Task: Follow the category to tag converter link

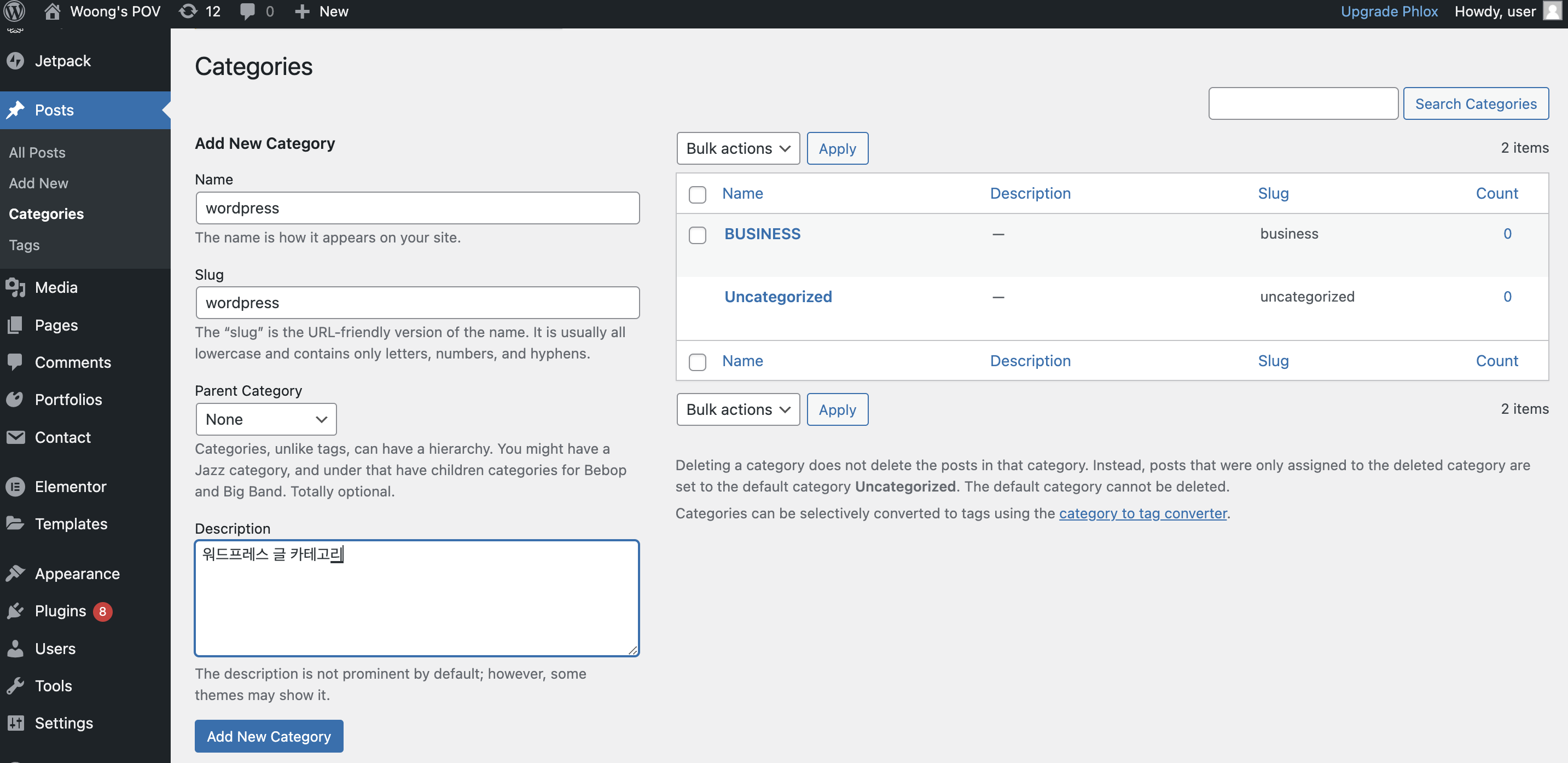Action: [x=1142, y=513]
